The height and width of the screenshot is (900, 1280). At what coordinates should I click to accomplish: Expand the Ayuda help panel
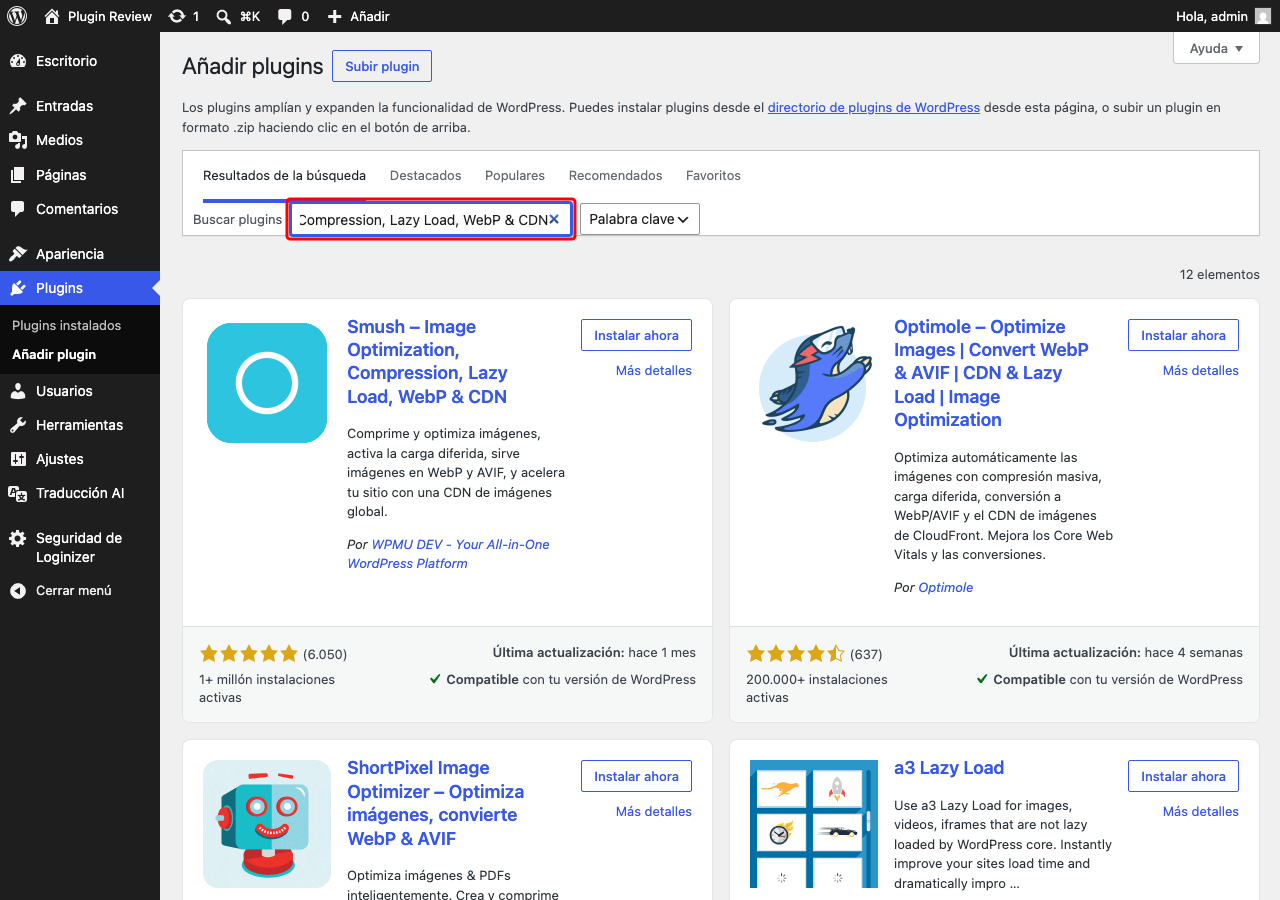(1216, 48)
